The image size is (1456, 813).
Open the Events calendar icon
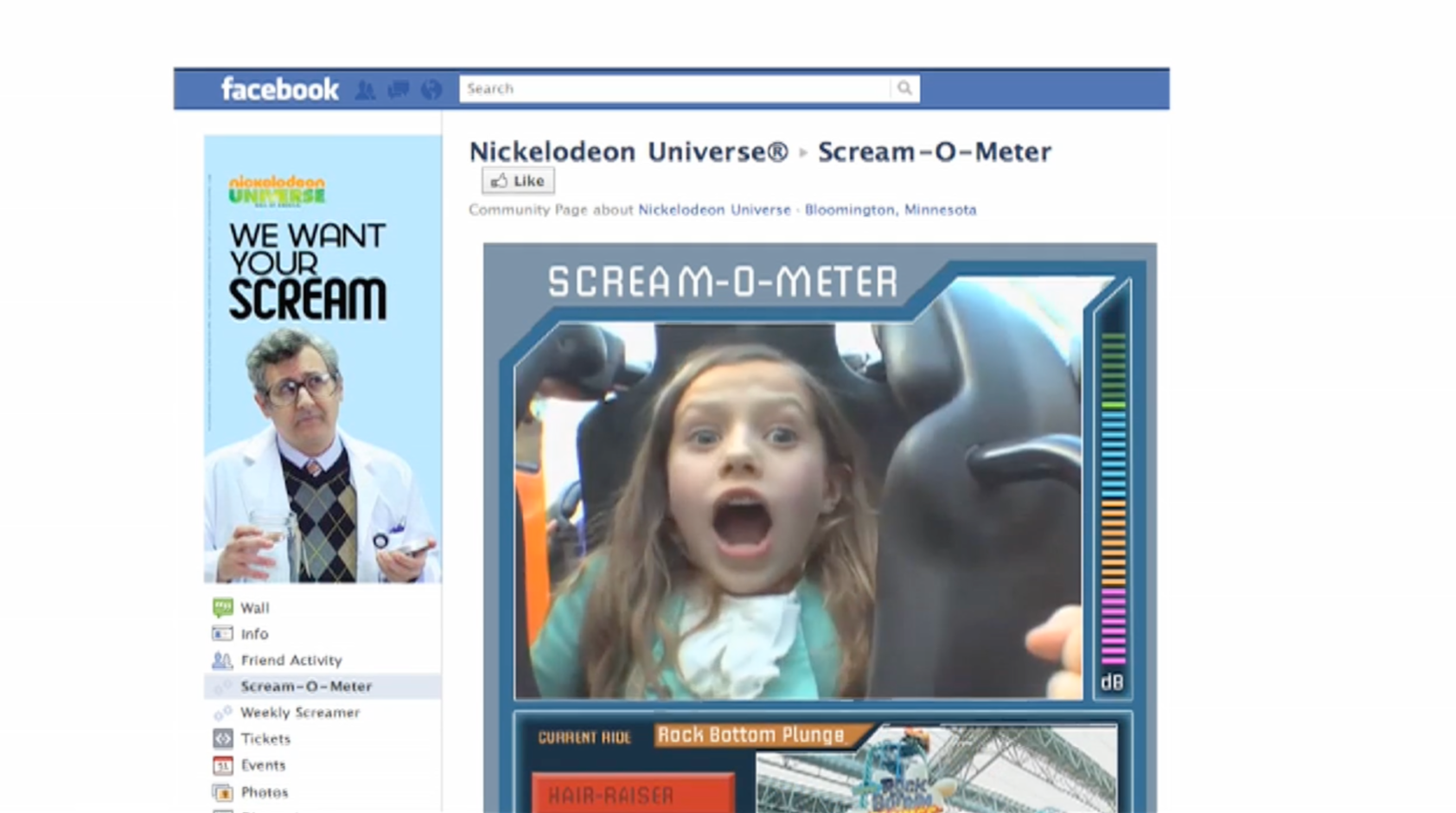[x=221, y=765]
